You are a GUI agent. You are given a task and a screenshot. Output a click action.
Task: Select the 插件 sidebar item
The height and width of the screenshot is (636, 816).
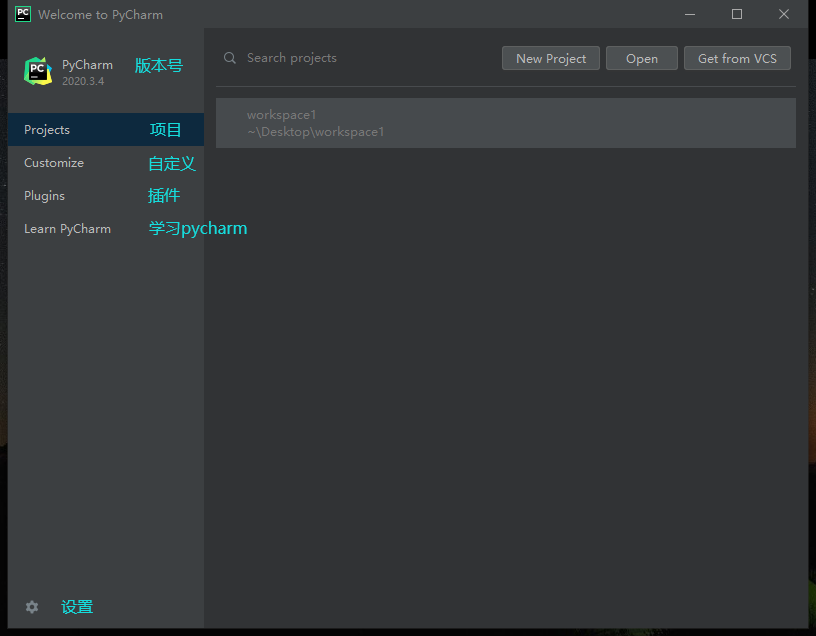tap(164, 195)
